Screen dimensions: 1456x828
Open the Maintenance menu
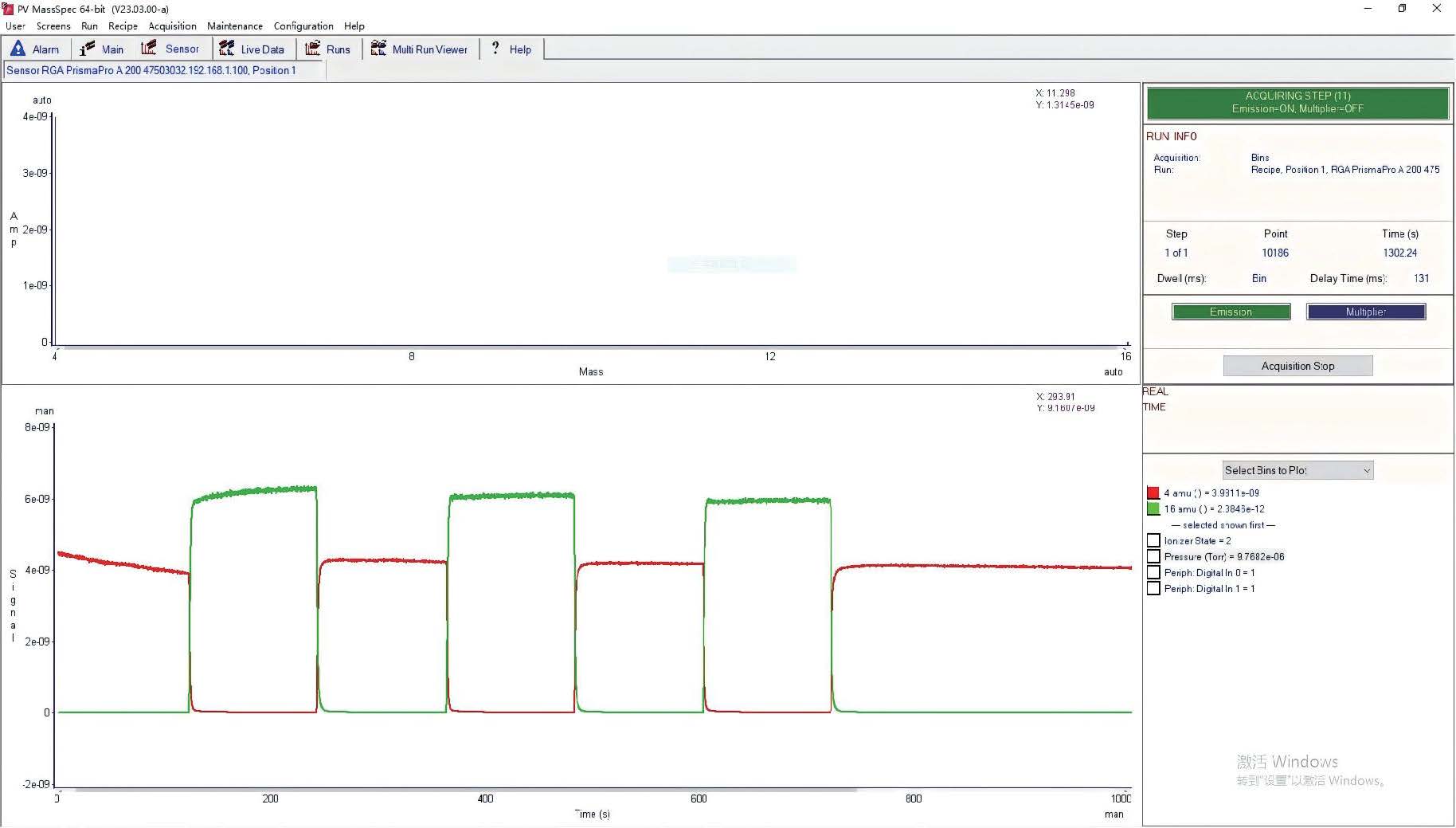tap(235, 26)
